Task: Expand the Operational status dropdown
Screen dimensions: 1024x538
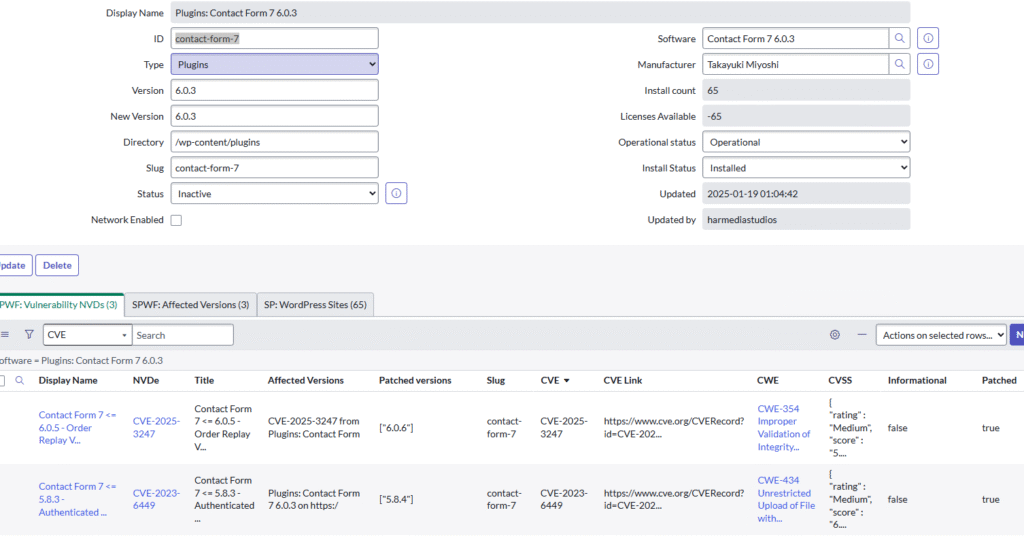Action: pos(806,142)
